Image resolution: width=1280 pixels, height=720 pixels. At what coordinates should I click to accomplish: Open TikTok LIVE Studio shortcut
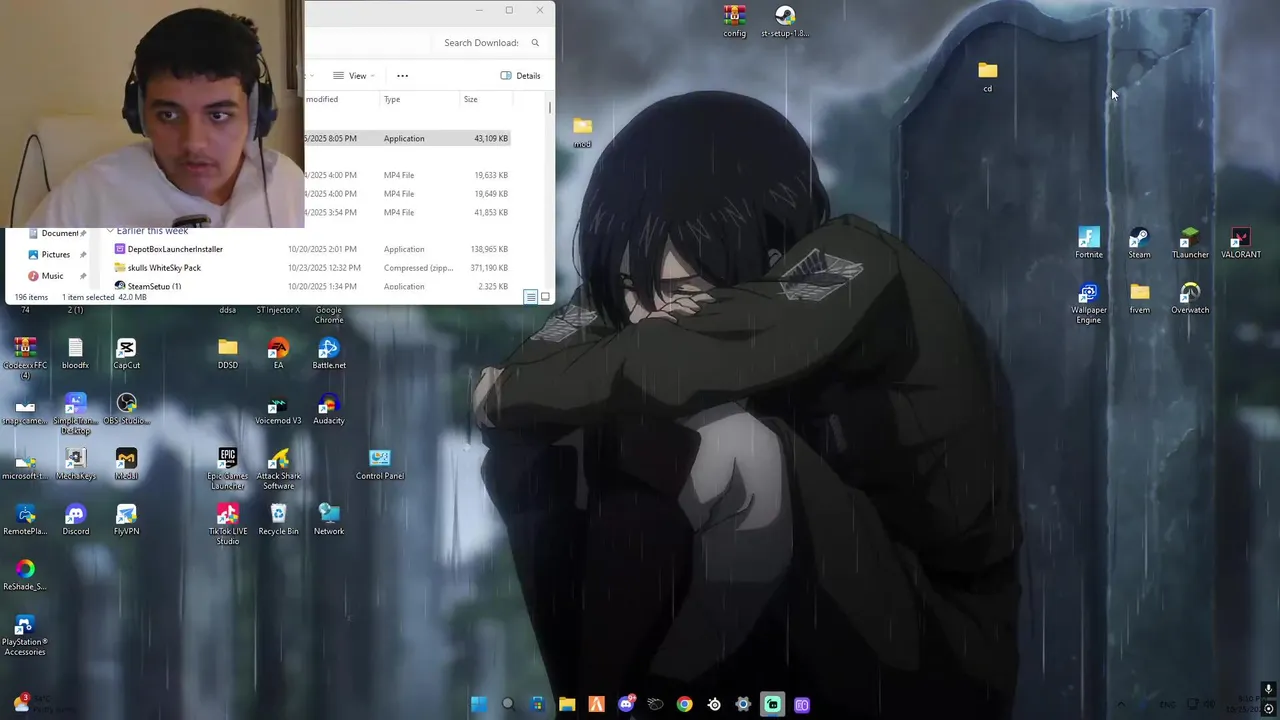[x=228, y=524]
